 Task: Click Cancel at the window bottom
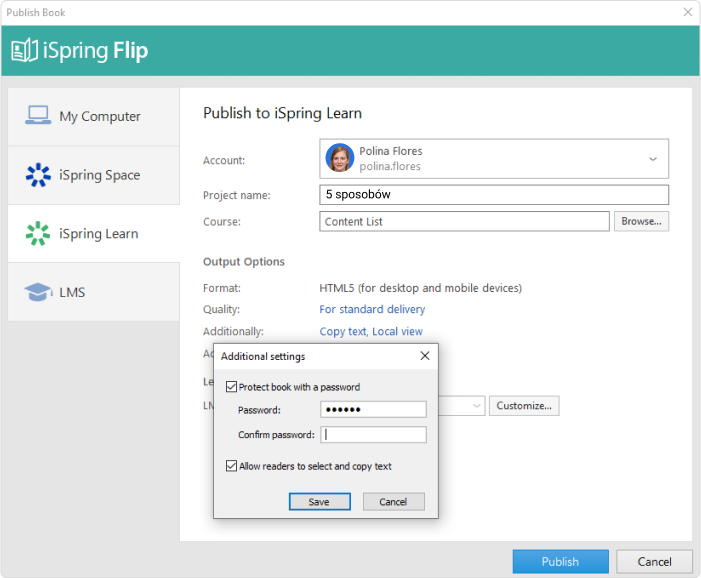pyautogui.click(x=654, y=561)
